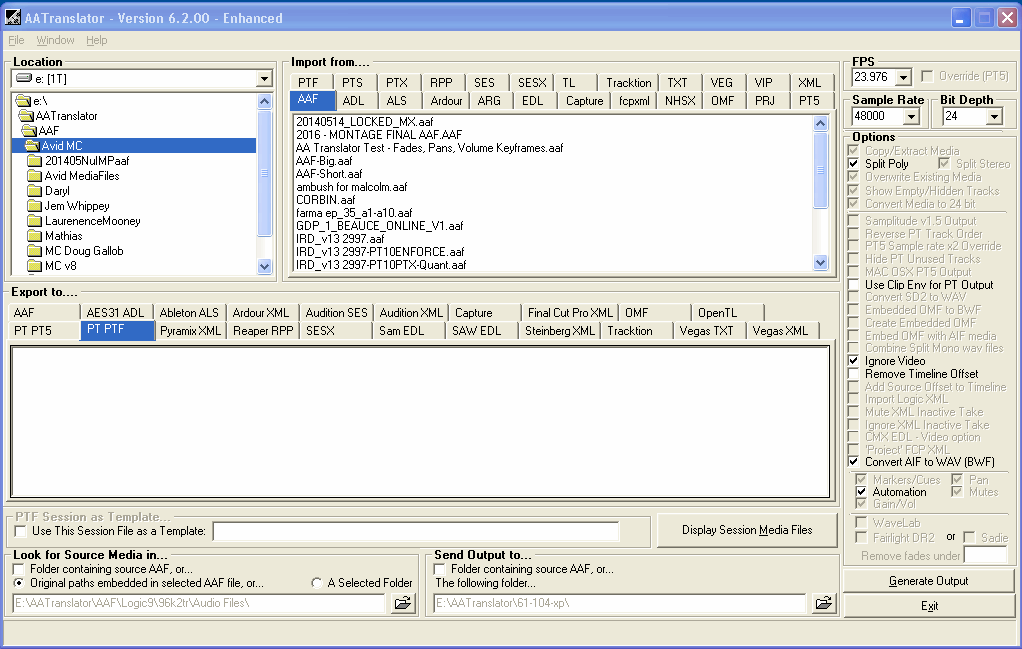Close the AATranslator window
Image resolution: width=1022 pixels, height=649 pixels.
point(1008,18)
